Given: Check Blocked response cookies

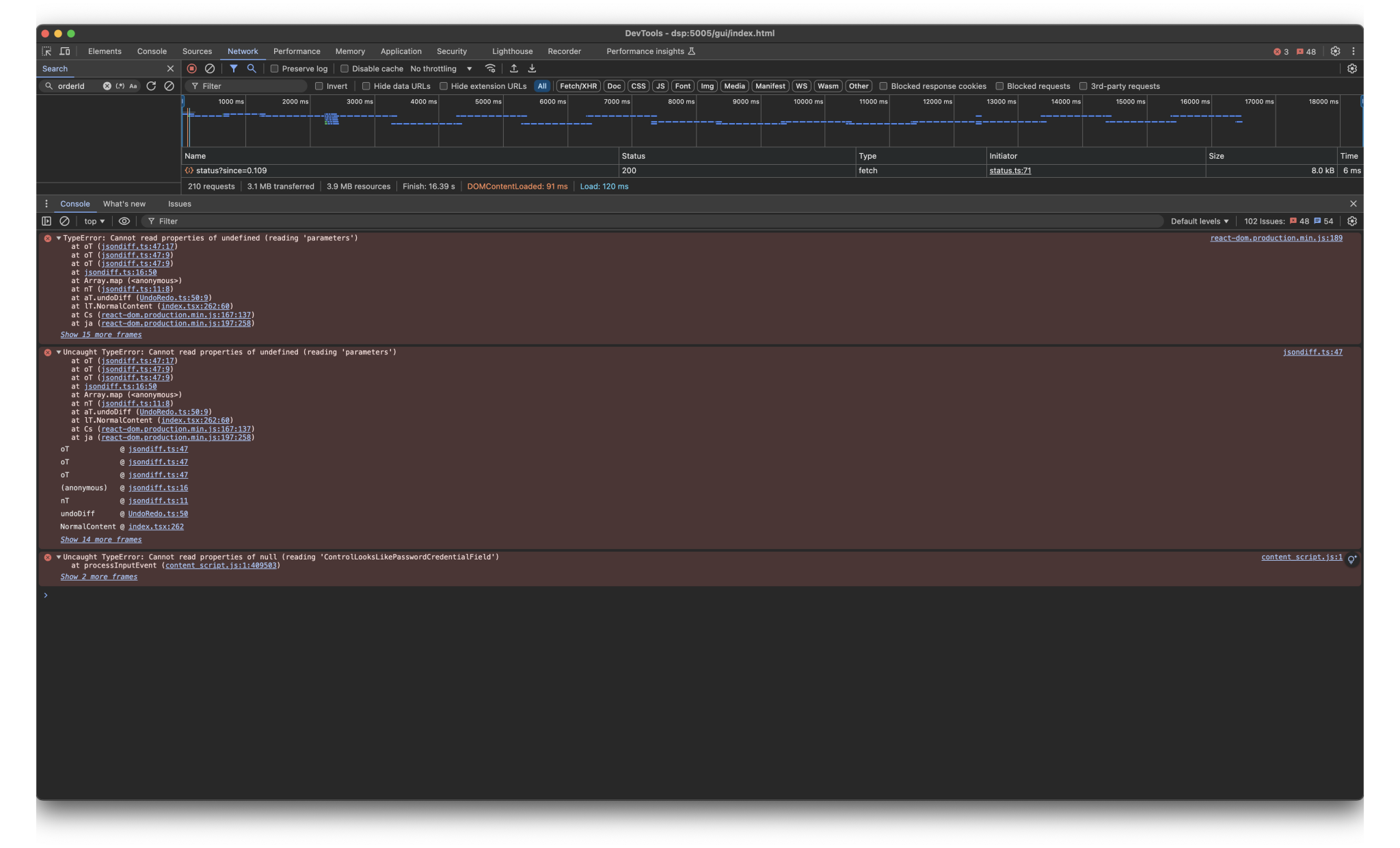Looking at the screenshot, I should coord(883,86).
